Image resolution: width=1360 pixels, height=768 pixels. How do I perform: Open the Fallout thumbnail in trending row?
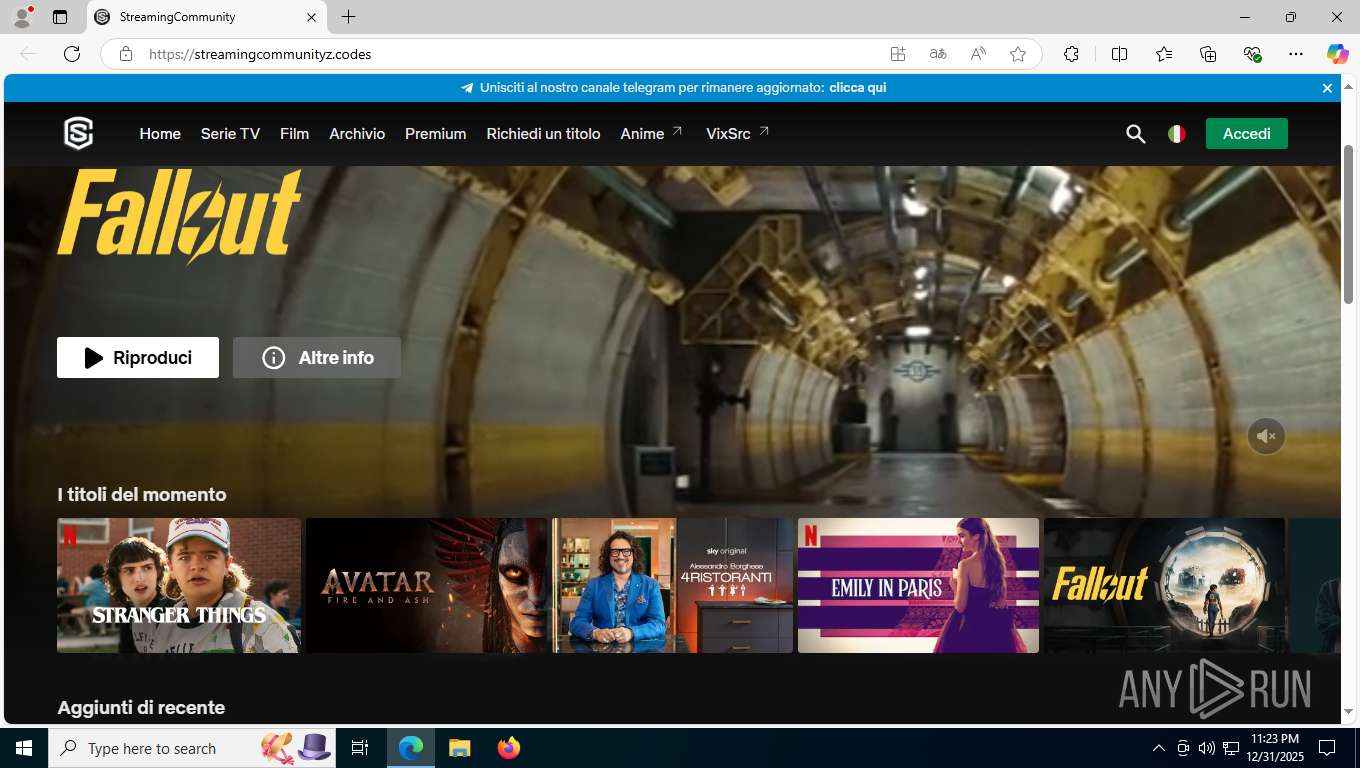click(1164, 585)
